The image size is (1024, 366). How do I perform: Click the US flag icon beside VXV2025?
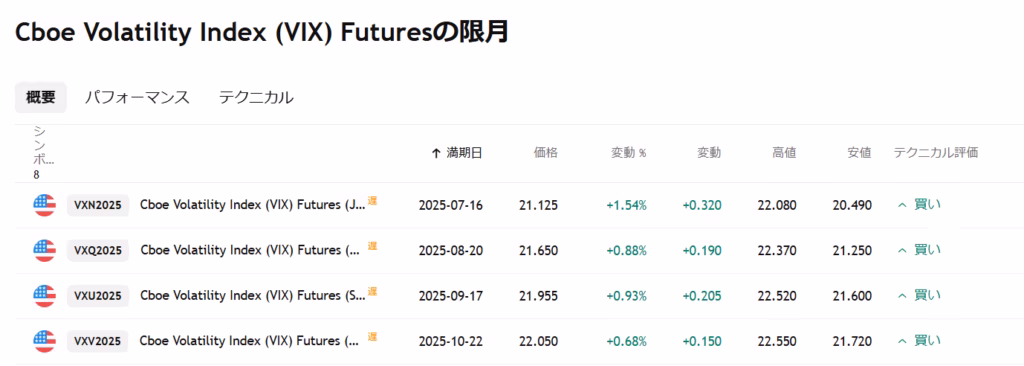pos(44,341)
